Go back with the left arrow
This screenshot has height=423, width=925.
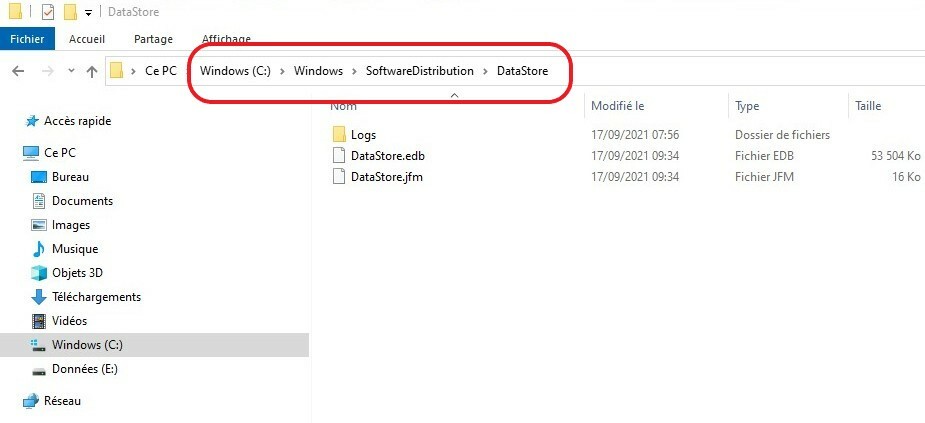tap(18, 71)
